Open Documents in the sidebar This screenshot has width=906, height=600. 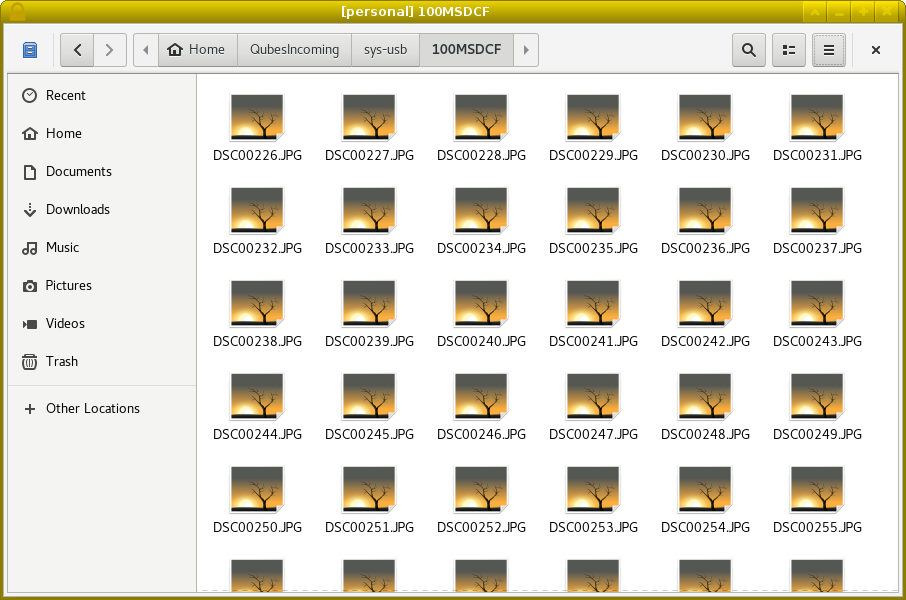(102, 172)
